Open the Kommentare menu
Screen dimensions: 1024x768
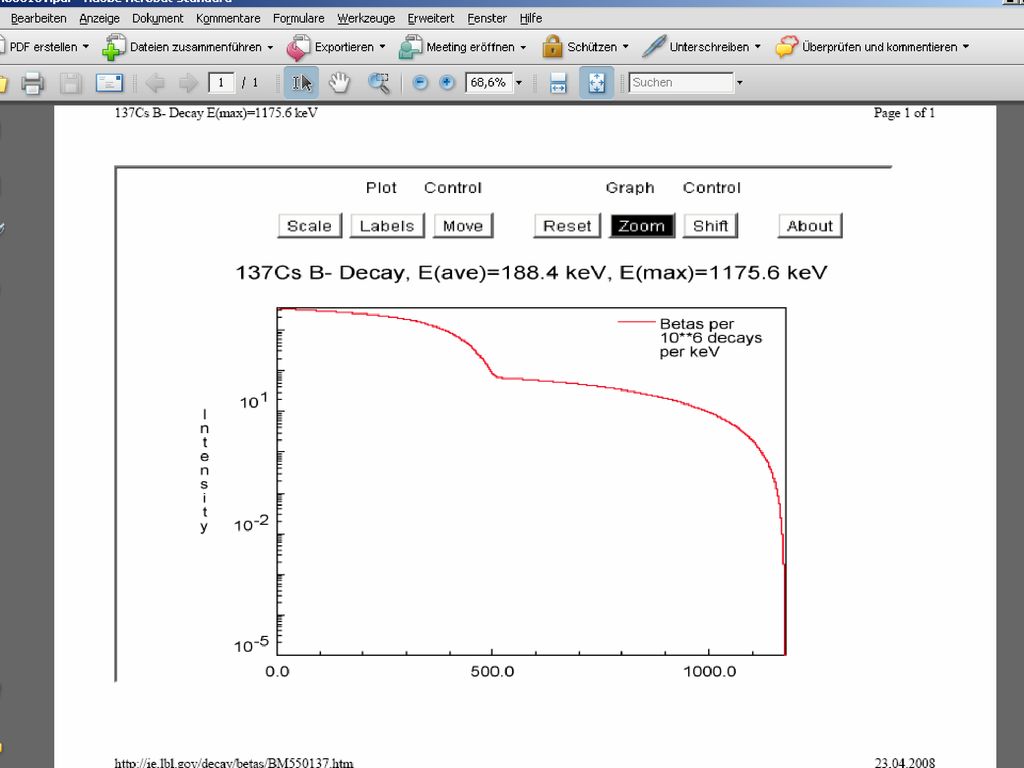pyautogui.click(x=228, y=18)
